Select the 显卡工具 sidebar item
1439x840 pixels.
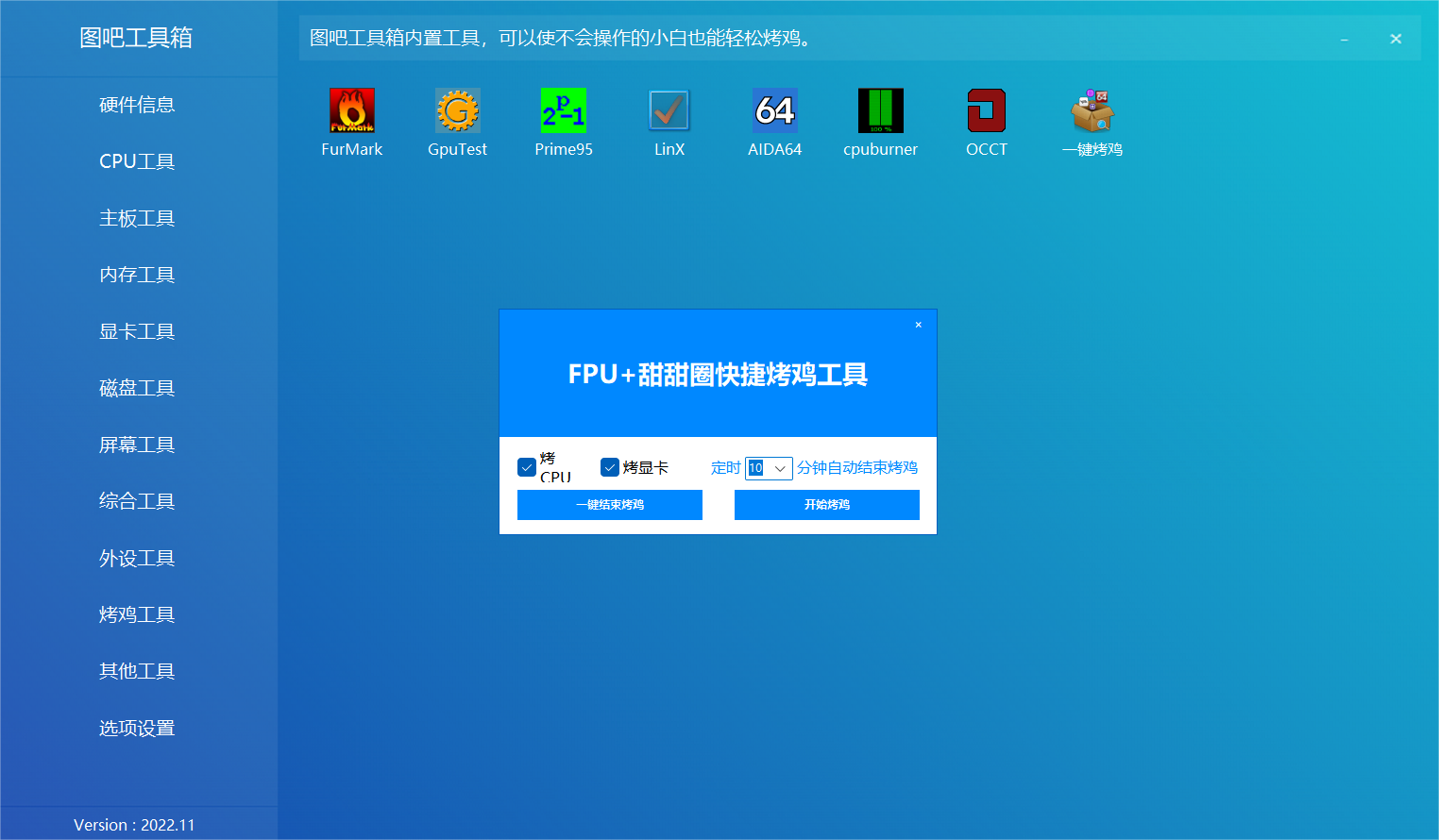tap(137, 331)
